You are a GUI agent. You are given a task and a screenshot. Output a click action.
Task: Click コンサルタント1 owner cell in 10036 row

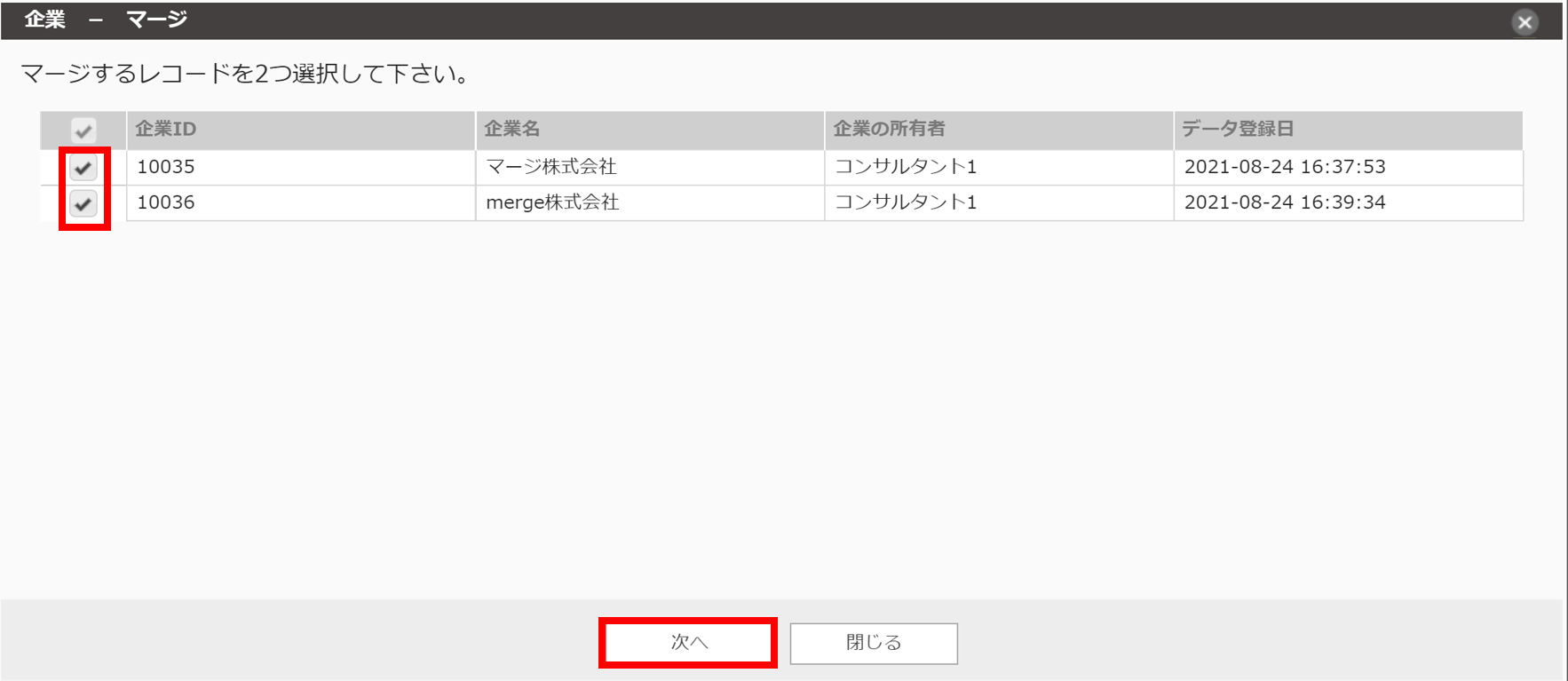pos(906,202)
